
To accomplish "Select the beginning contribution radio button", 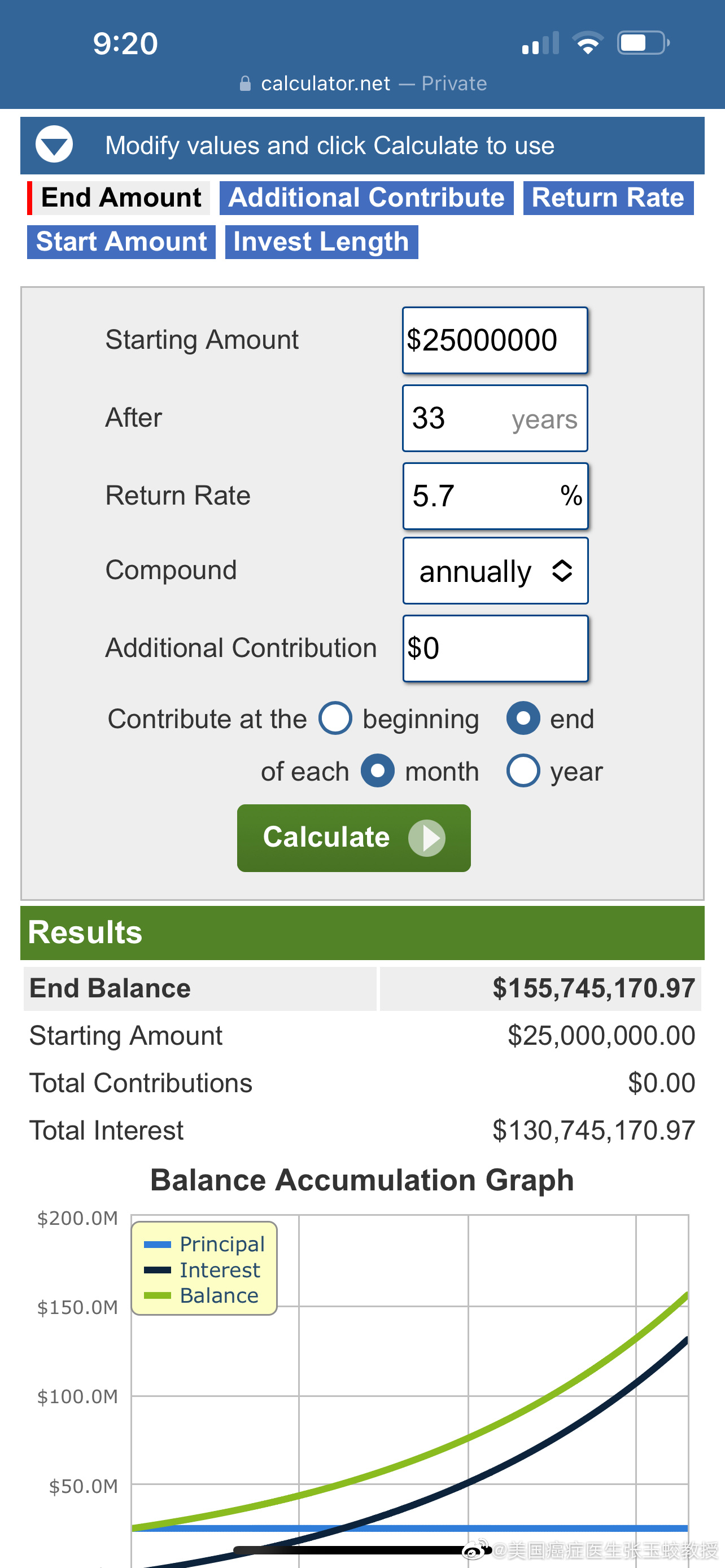I will coord(335,719).
